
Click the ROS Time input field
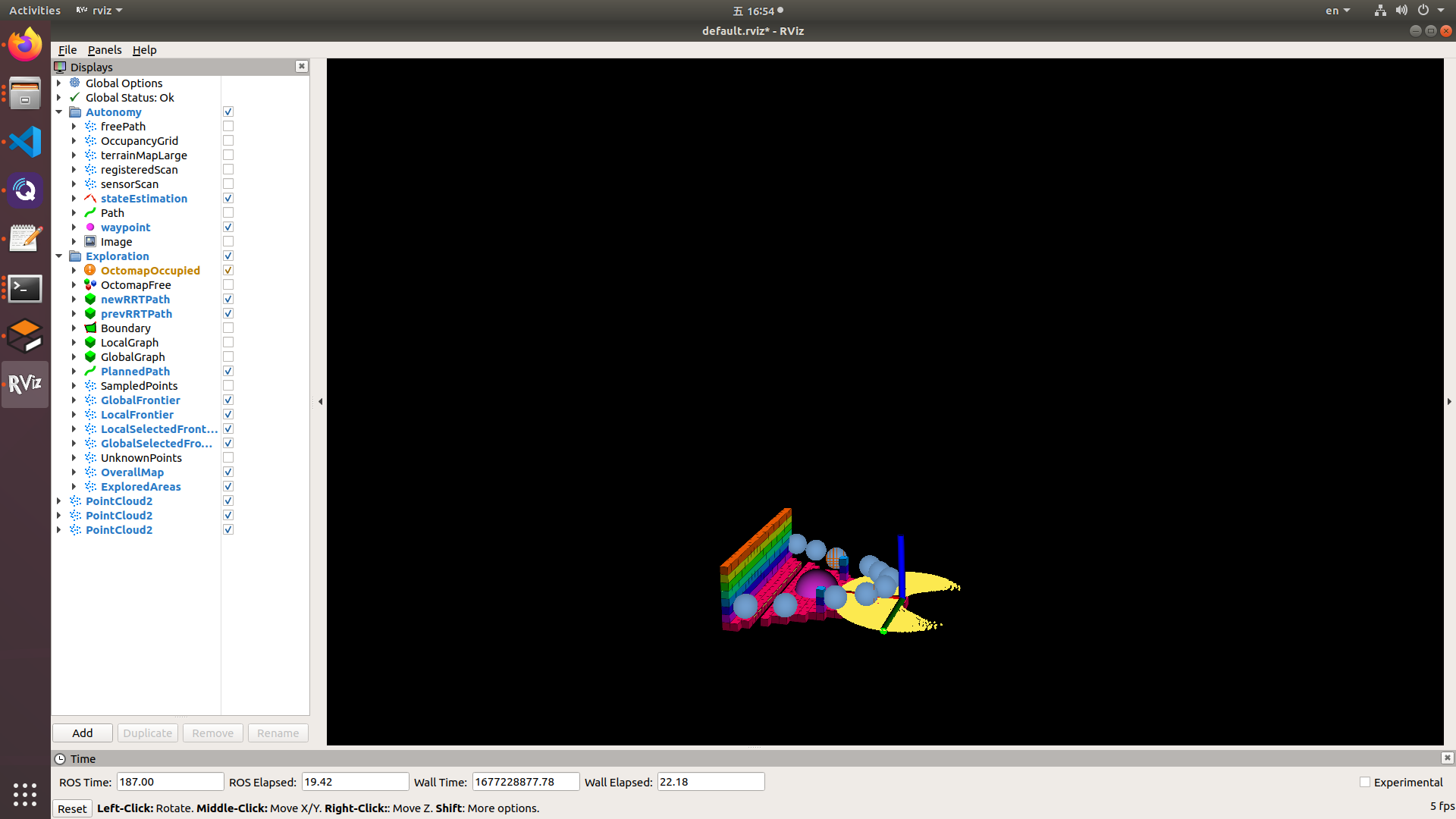(170, 782)
